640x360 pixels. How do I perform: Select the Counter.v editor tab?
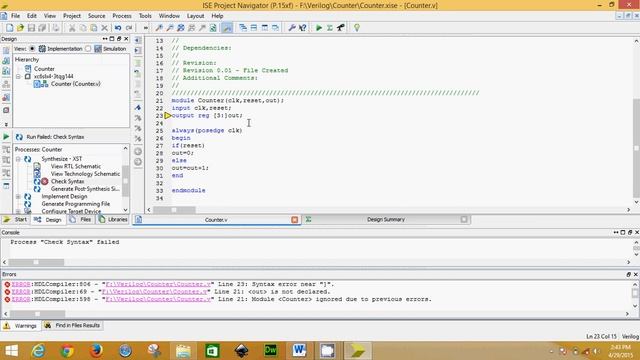point(216,220)
